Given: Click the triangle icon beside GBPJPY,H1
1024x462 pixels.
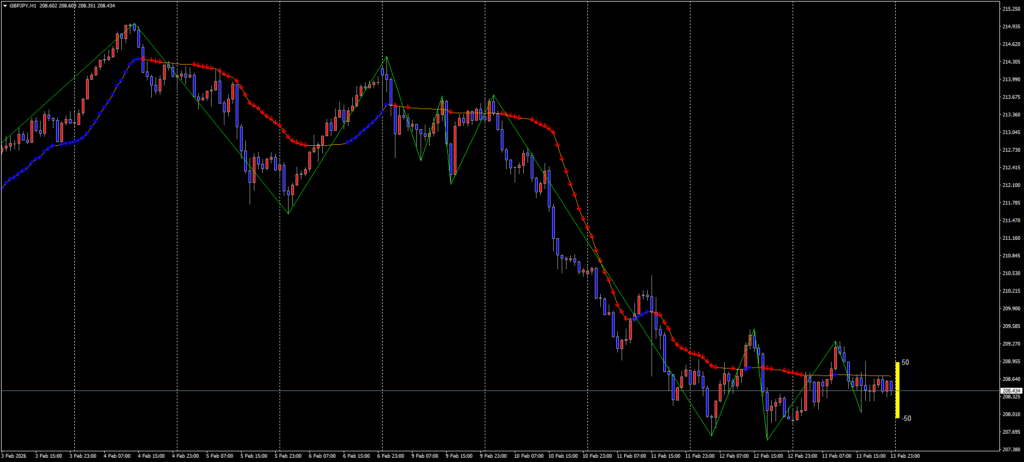Looking at the screenshot, I should 5,5.
